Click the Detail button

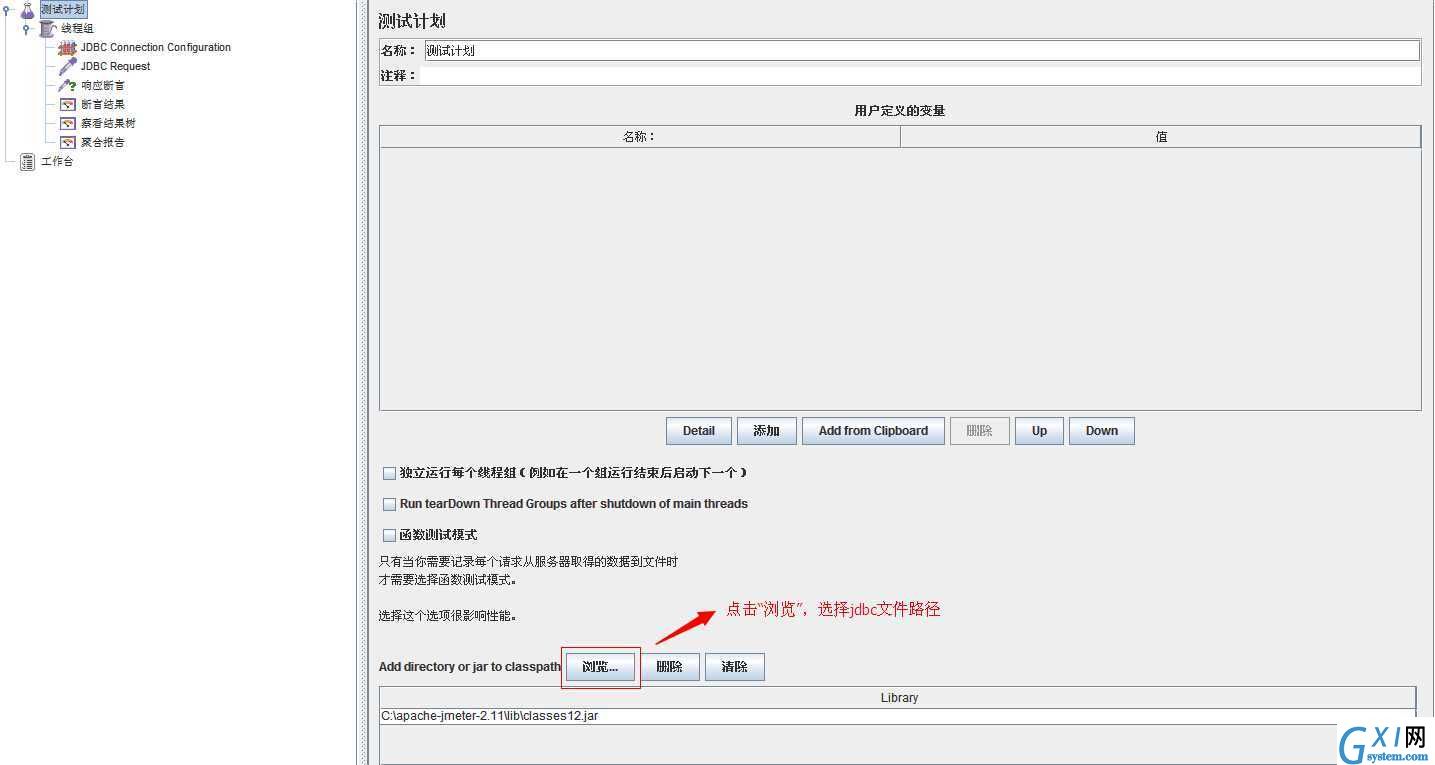pos(699,431)
